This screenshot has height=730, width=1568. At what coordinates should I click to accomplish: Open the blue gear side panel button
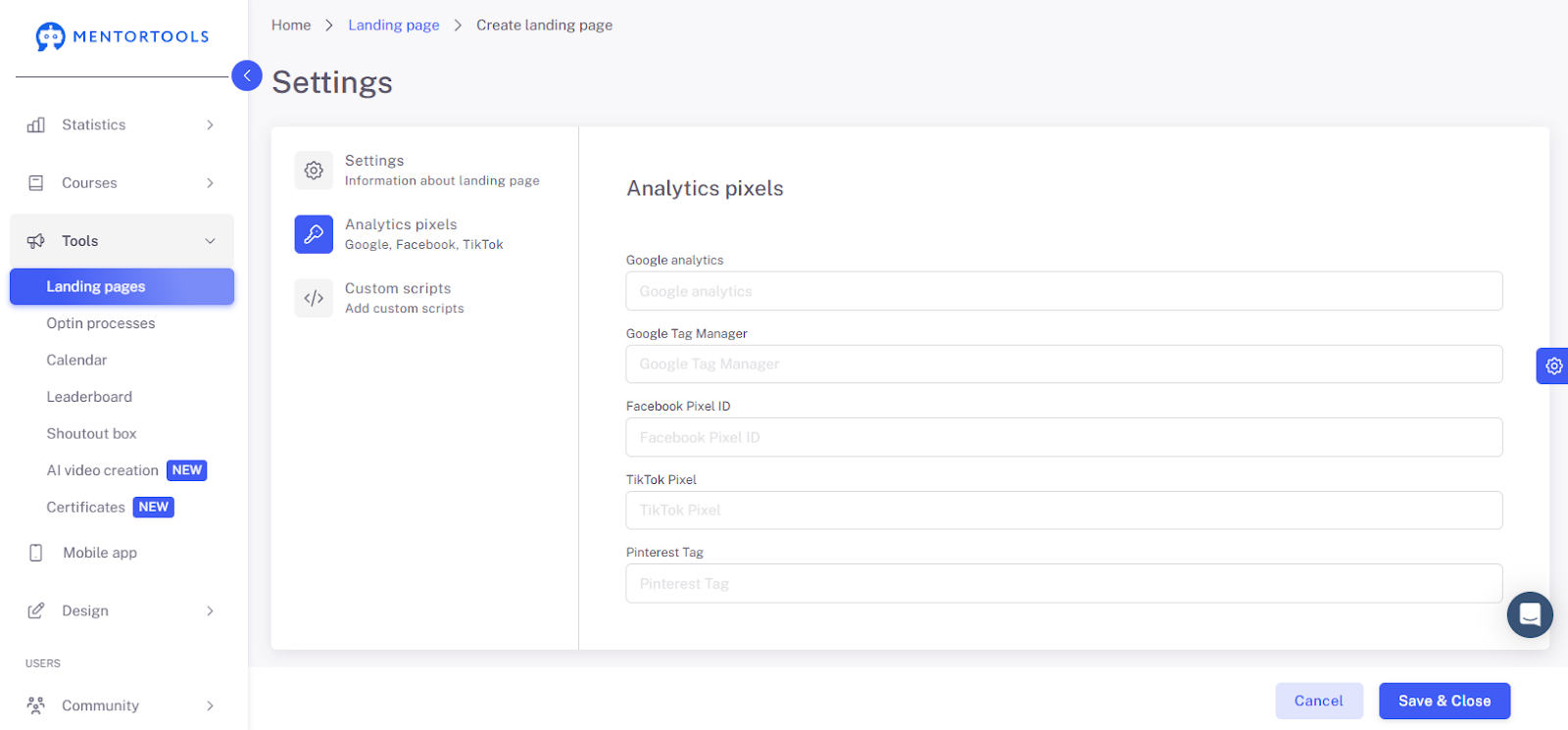pyautogui.click(x=1552, y=365)
